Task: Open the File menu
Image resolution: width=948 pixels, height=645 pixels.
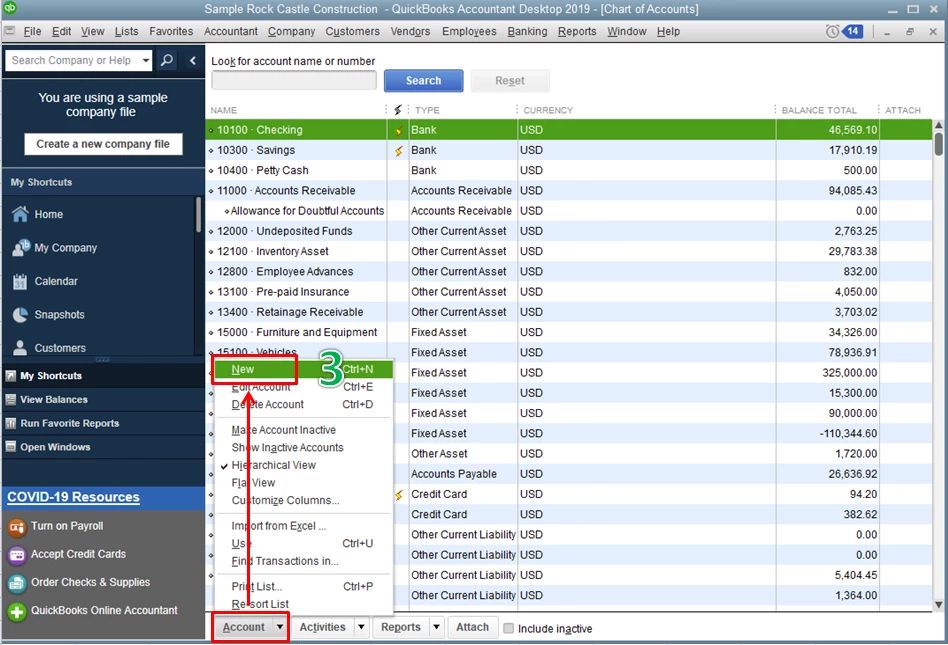Action: 32,31
